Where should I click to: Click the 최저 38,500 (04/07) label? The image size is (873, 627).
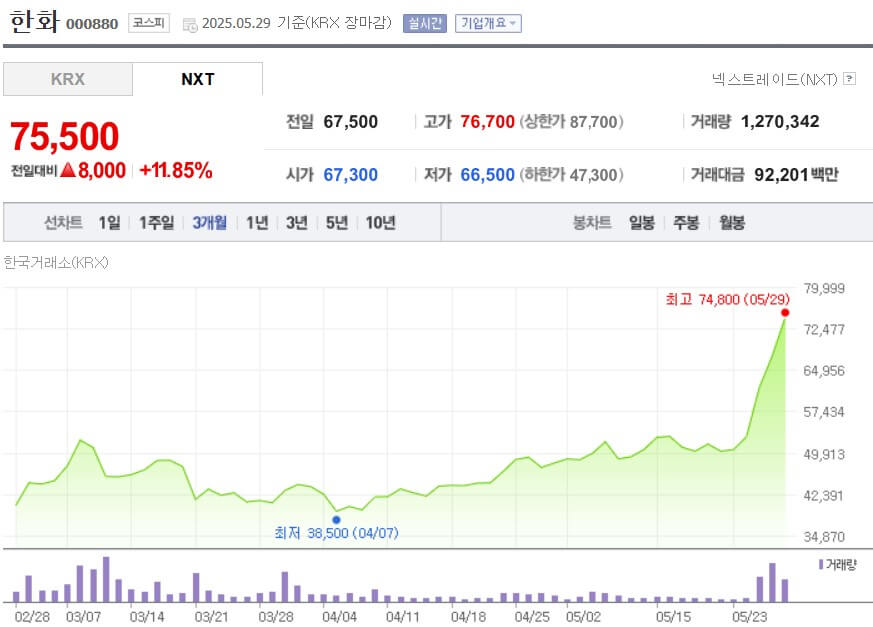336,533
